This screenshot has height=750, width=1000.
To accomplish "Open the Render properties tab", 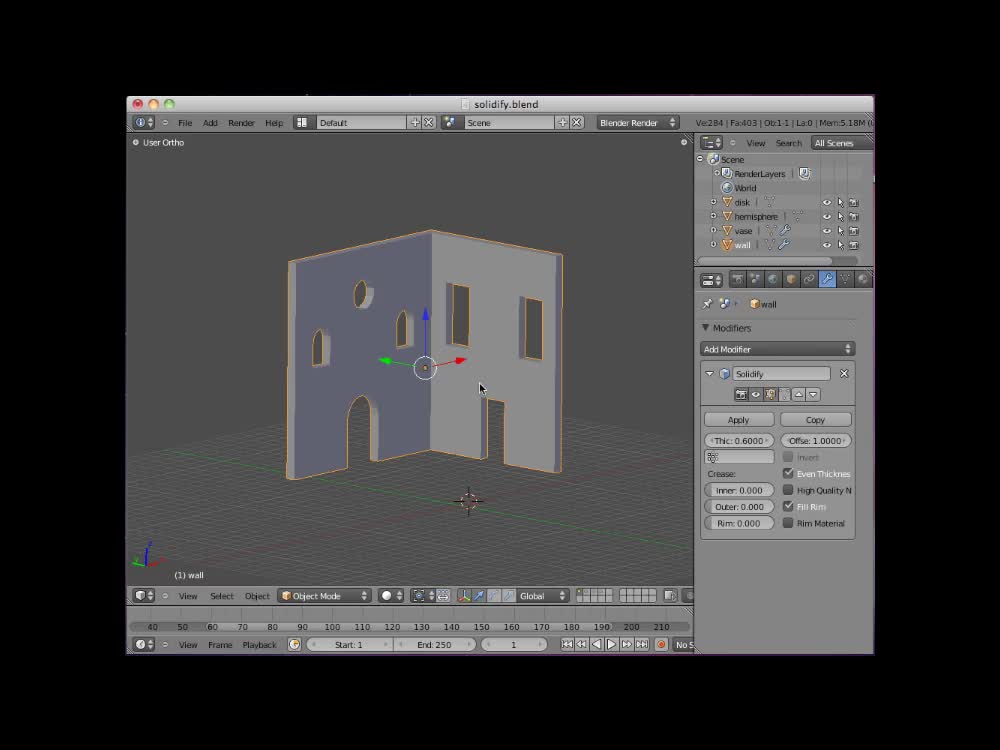I will [x=737, y=279].
